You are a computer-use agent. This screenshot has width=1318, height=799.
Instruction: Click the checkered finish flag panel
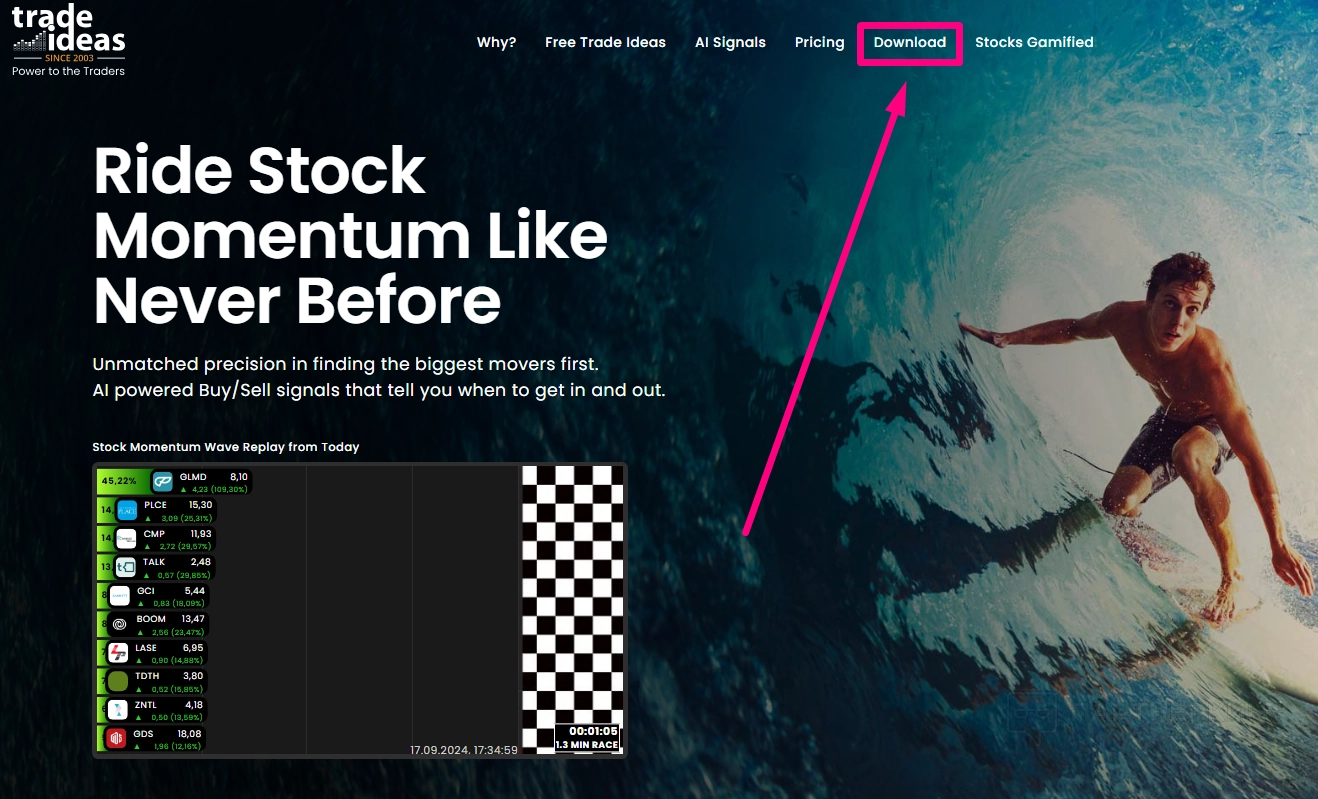click(573, 609)
